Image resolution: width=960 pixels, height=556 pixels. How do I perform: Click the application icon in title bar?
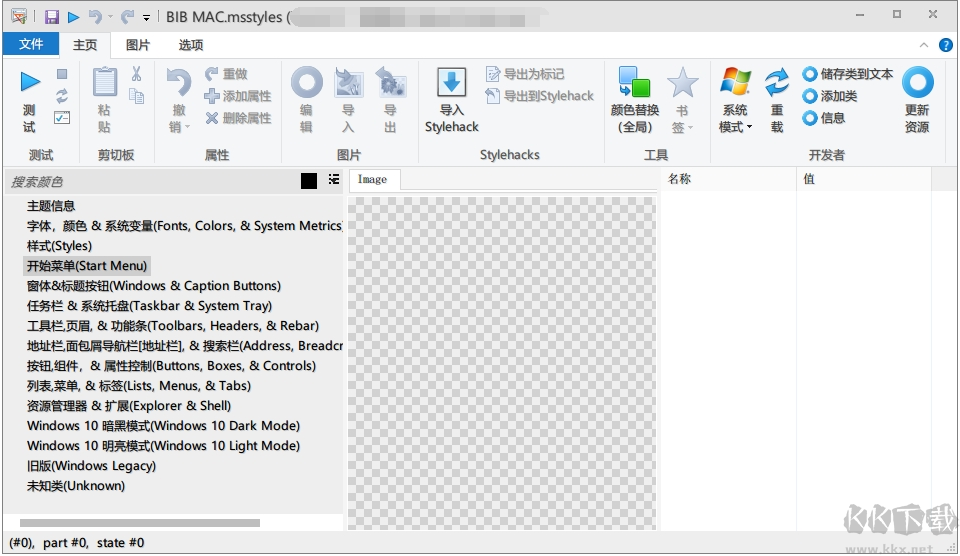point(19,17)
